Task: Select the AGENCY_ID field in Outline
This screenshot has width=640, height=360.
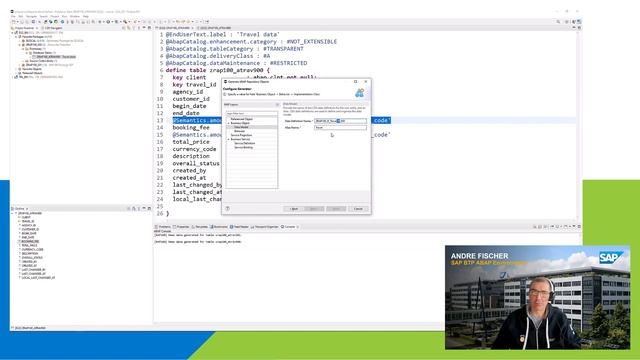Action: click(x=29, y=225)
